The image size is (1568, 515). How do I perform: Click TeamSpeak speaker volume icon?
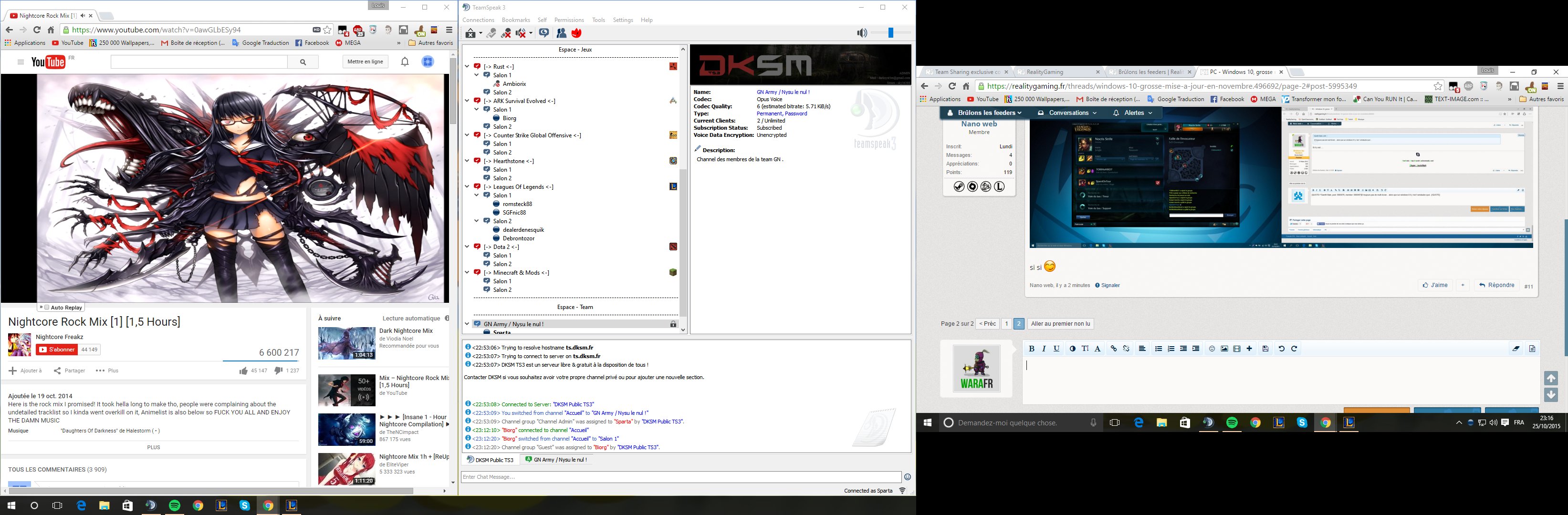[861, 33]
